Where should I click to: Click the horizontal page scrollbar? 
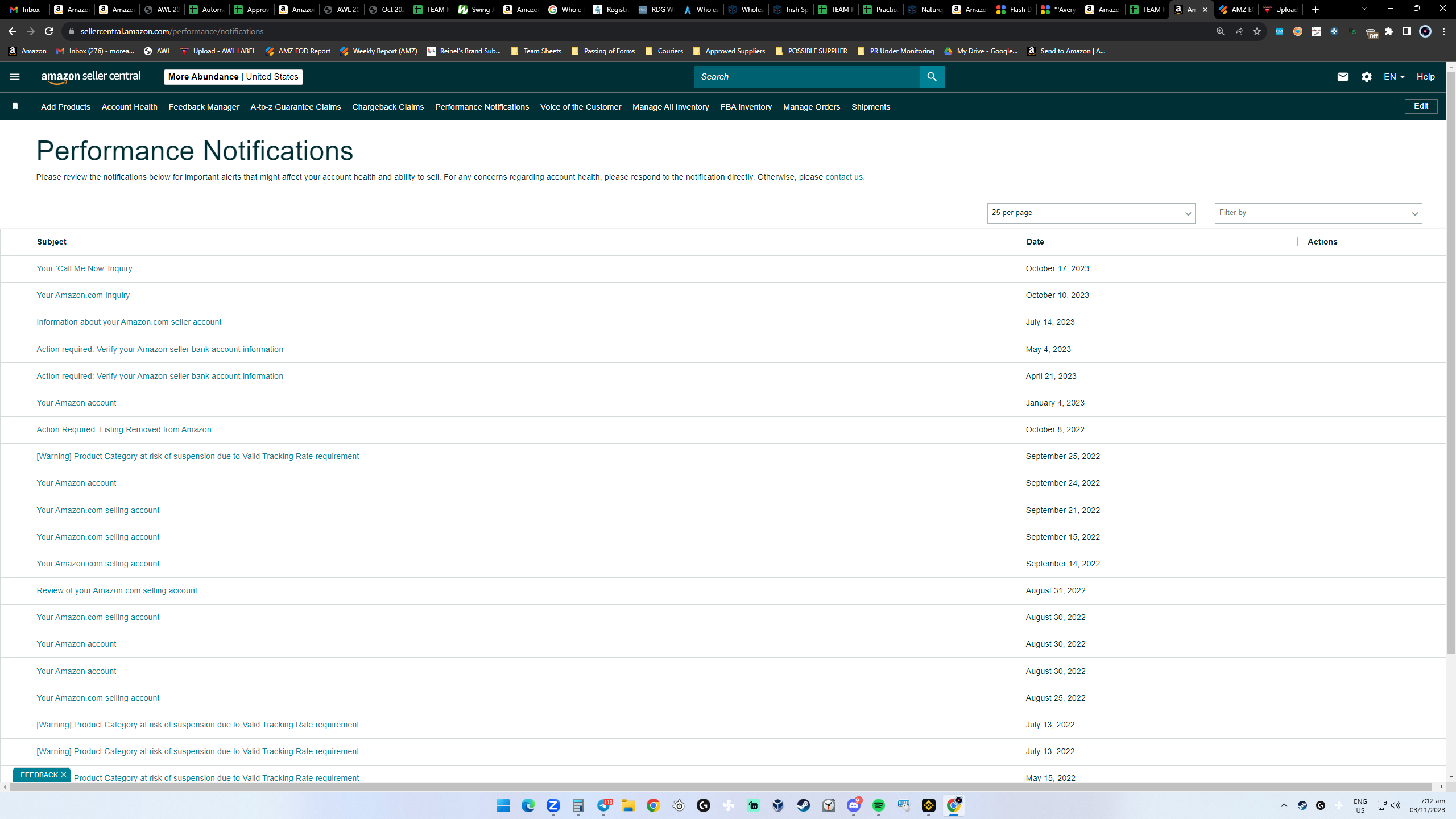pos(721,787)
